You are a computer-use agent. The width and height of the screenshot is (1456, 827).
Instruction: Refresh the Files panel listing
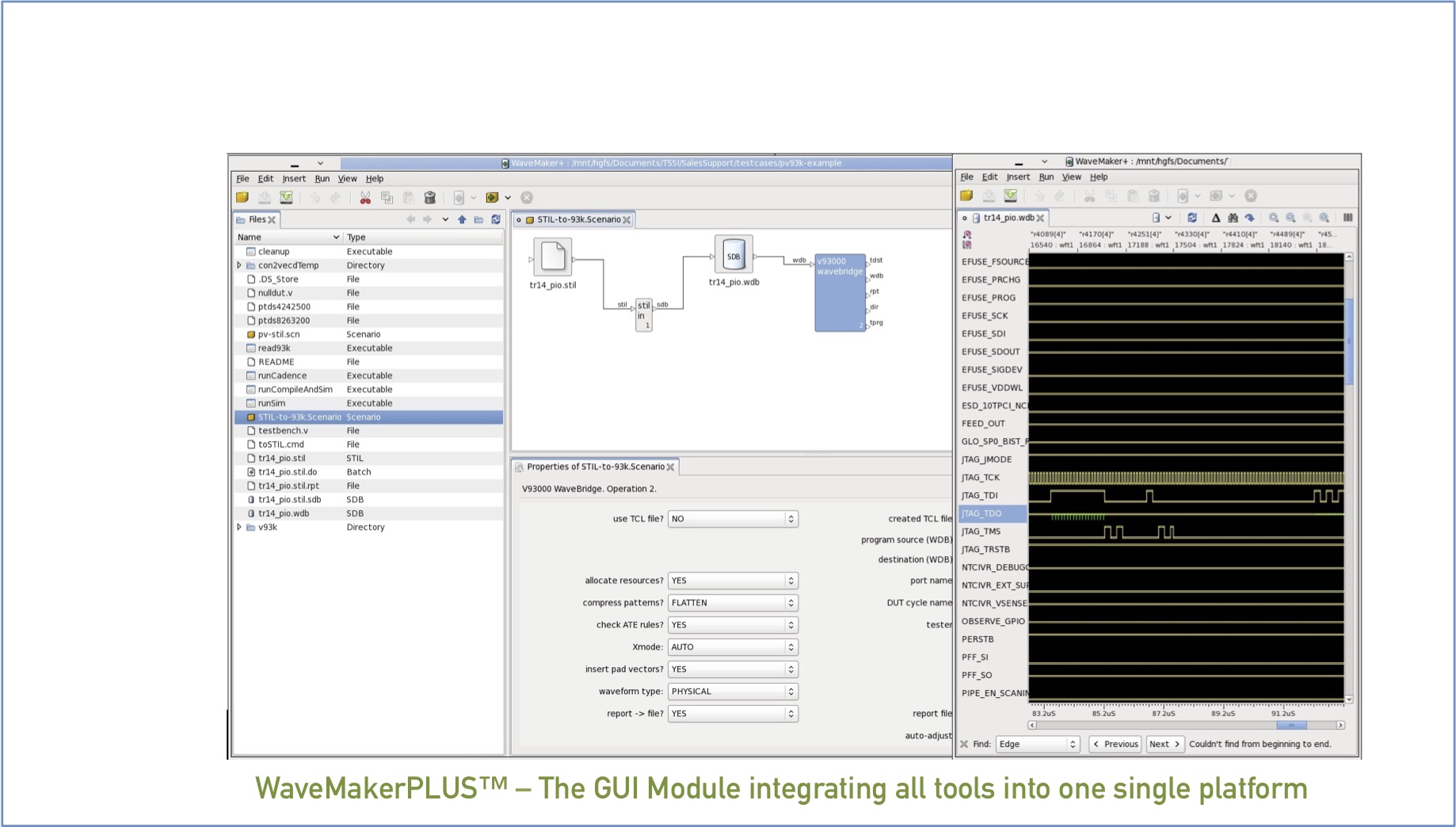tap(496, 219)
